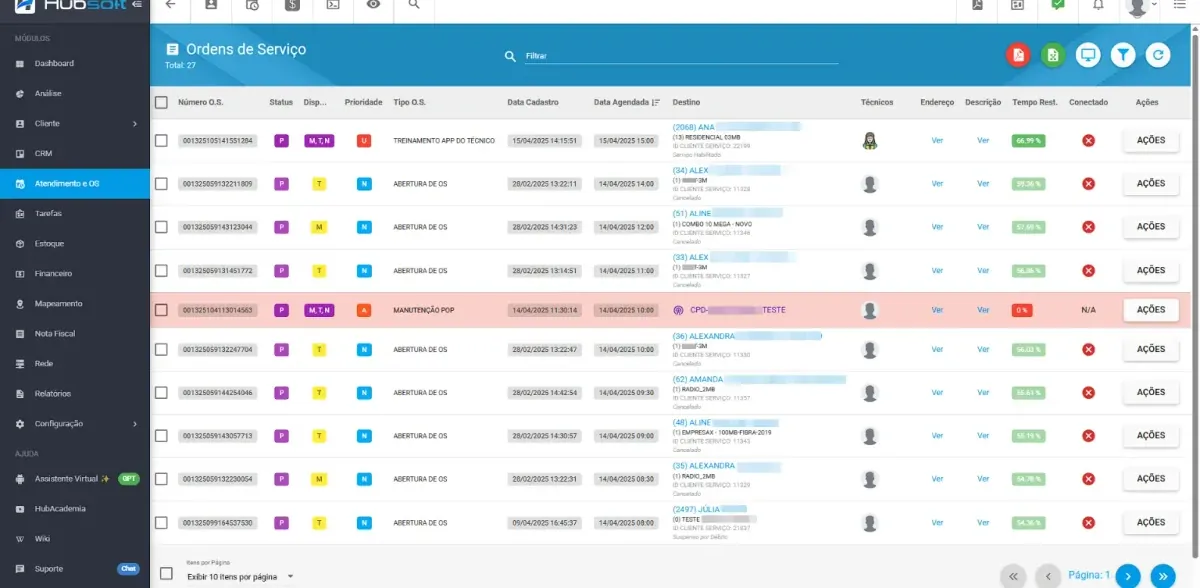View Endereço for the AMANDA row

937,393
